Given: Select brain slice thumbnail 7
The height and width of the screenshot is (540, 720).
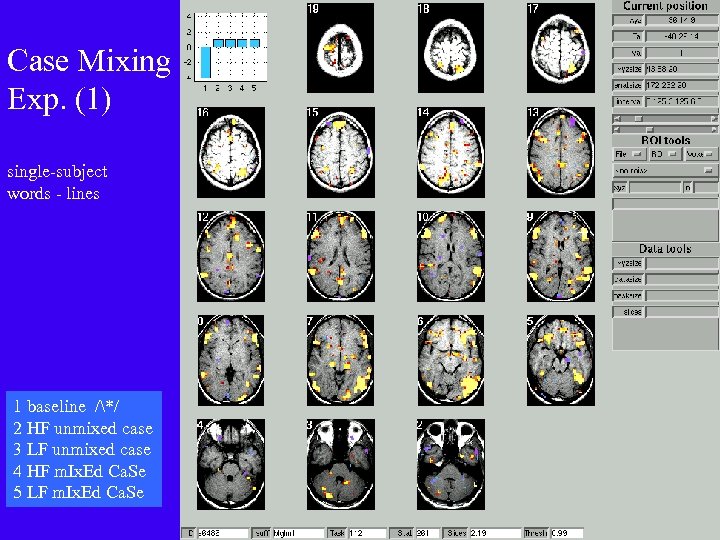Looking at the screenshot, I should tap(341, 360).
